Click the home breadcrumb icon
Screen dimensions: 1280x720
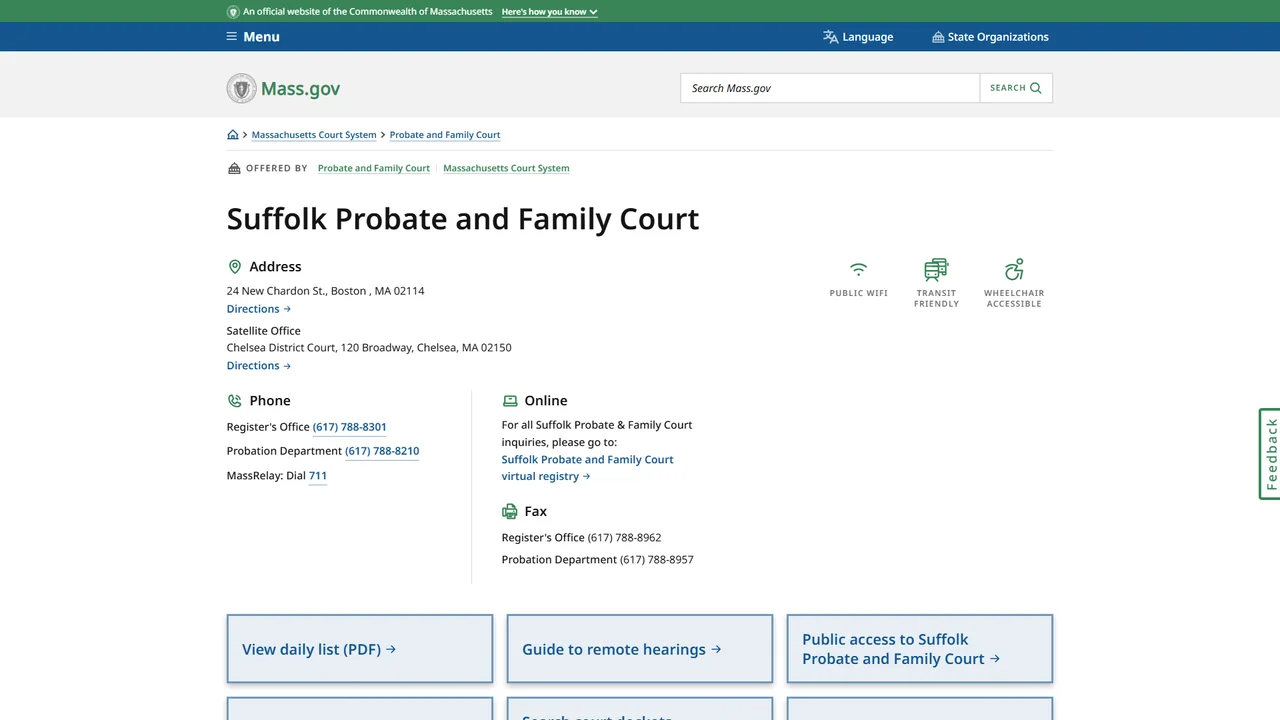pyautogui.click(x=233, y=135)
